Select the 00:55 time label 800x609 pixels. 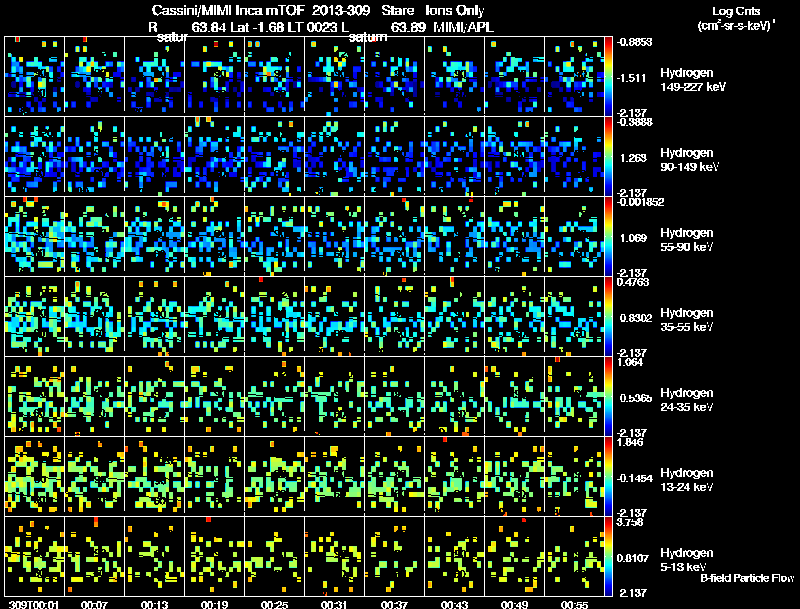(574, 604)
